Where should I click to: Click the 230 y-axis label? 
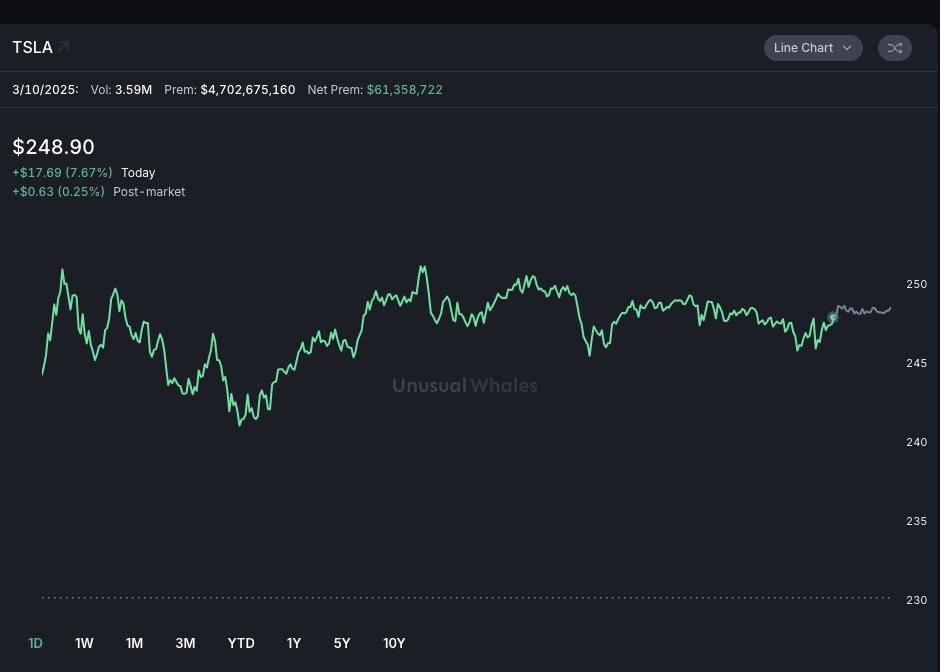(917, 600)
